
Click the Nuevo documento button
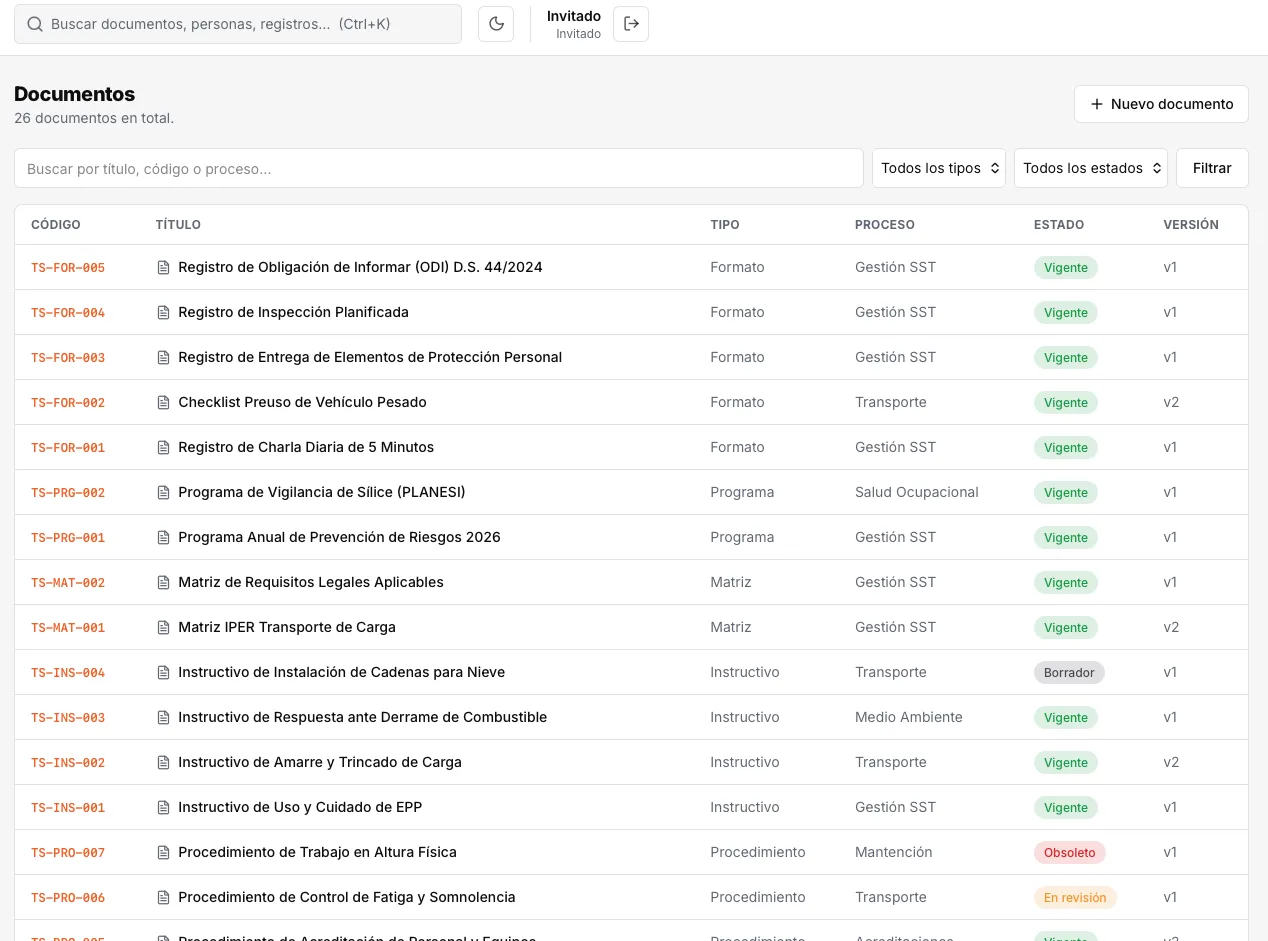(1161, 104)
